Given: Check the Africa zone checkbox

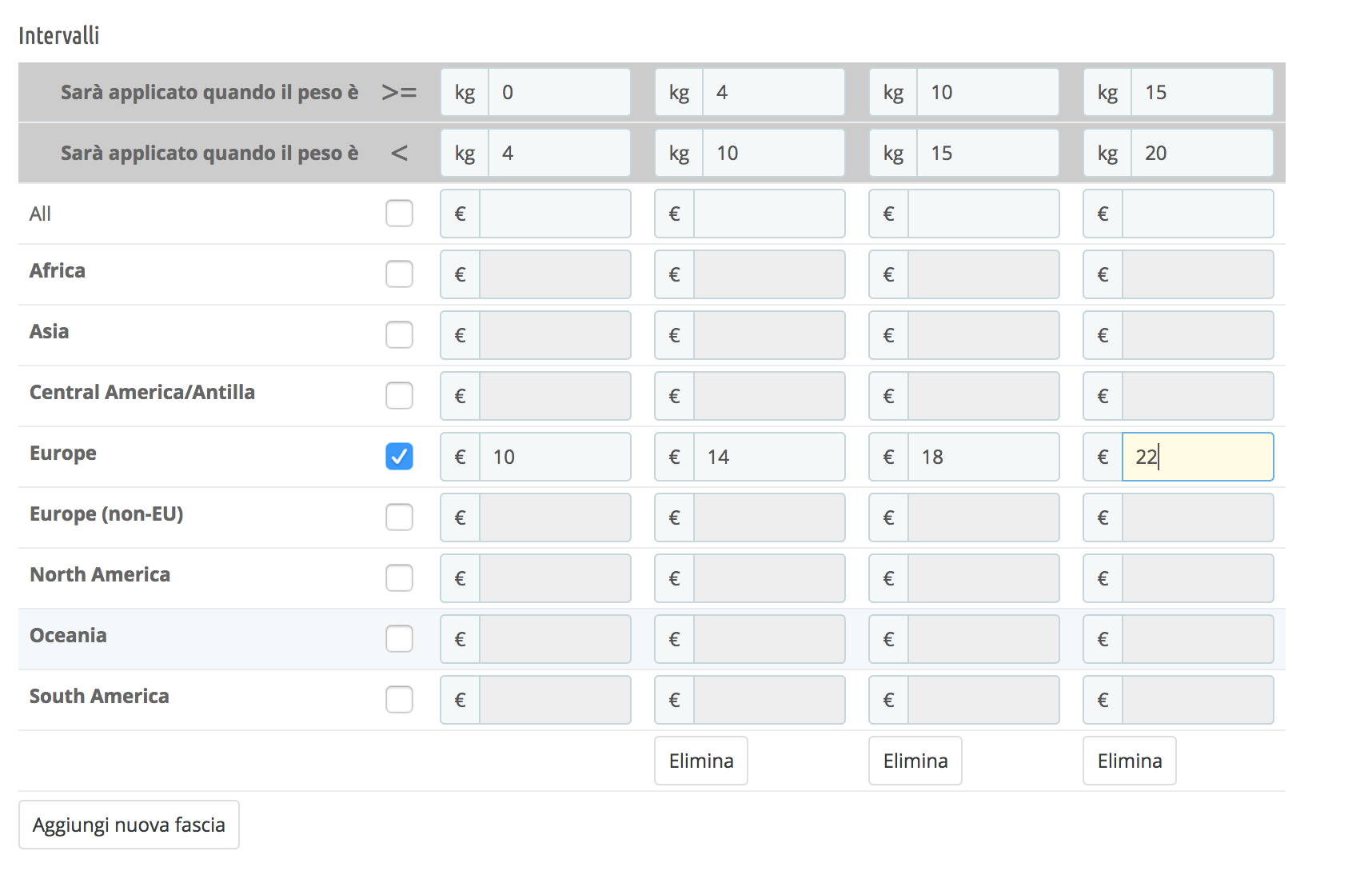Looking at the screenshot, I should pos(399,274).
